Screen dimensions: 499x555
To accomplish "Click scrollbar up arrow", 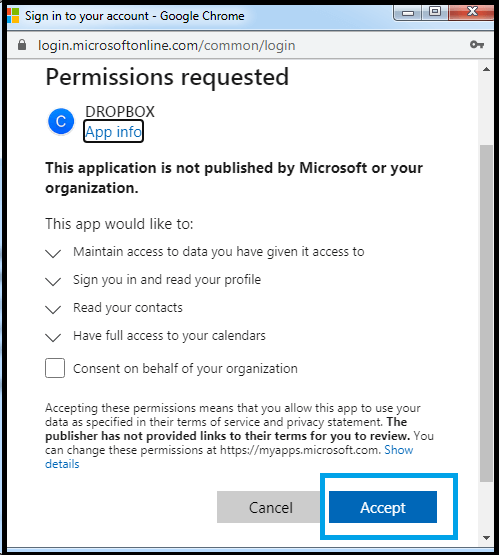I will click(486, 69).
